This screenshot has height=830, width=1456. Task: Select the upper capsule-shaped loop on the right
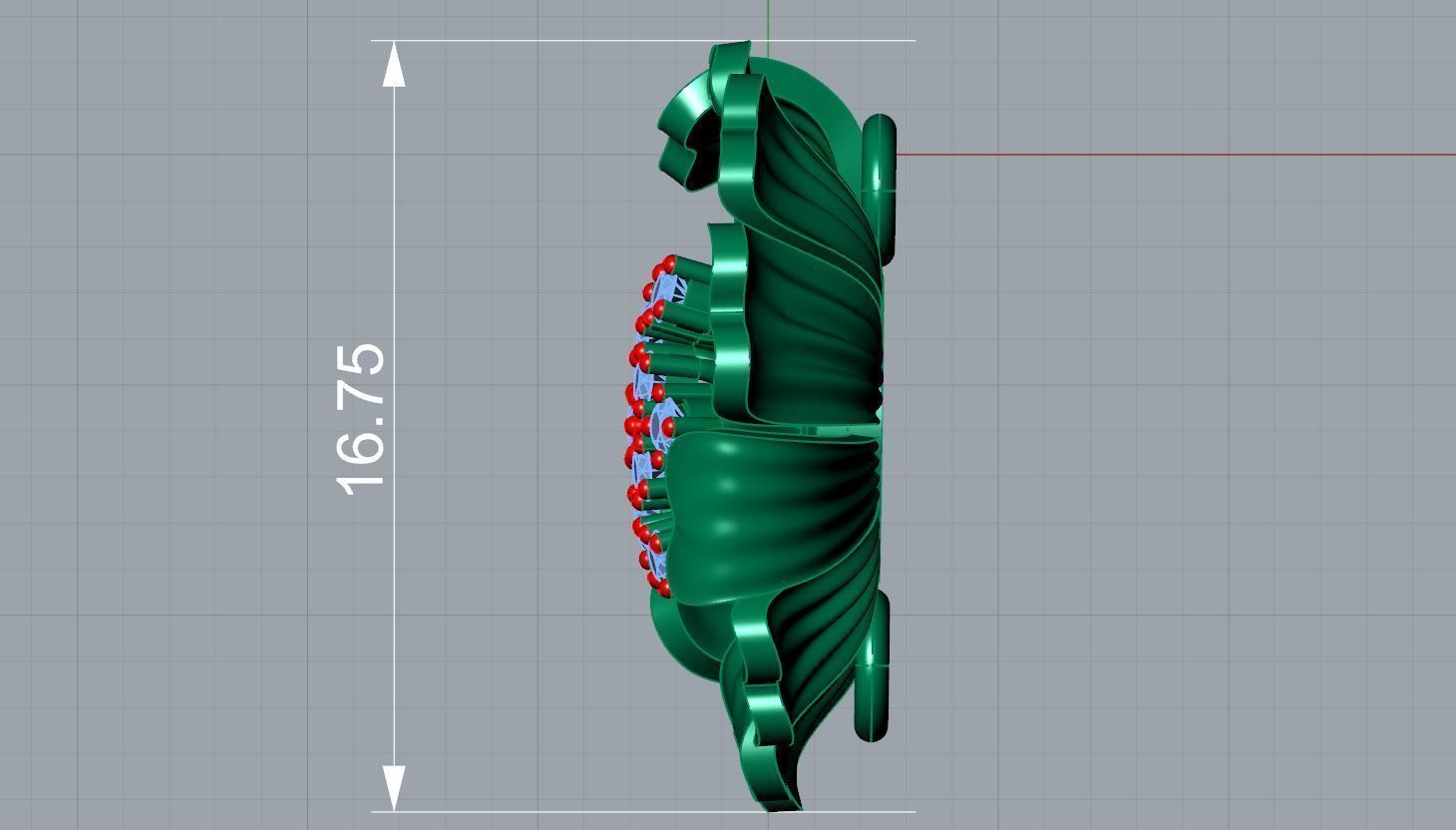click(879, 185)
